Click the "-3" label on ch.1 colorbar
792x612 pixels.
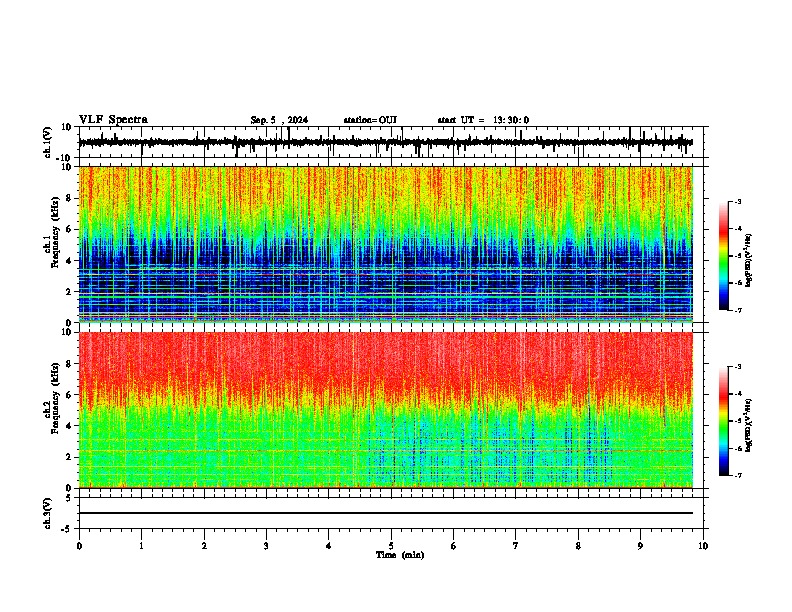click(737, 202)
